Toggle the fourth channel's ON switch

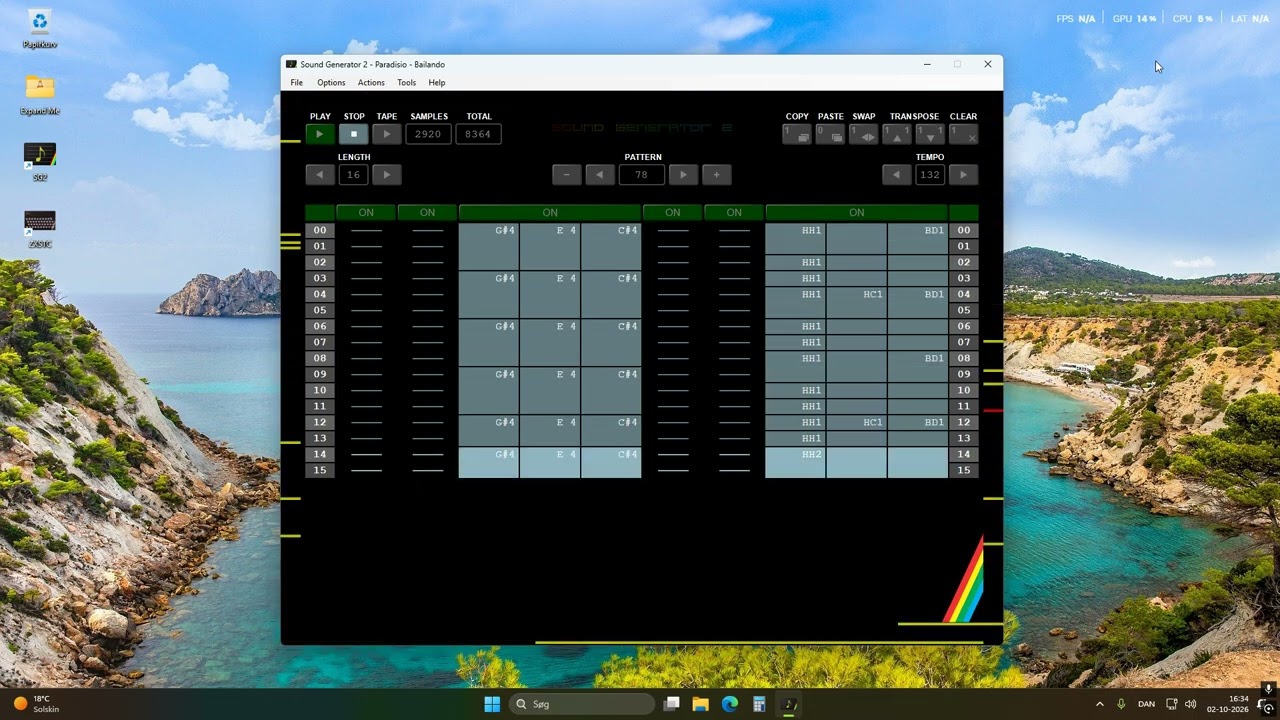673,213
